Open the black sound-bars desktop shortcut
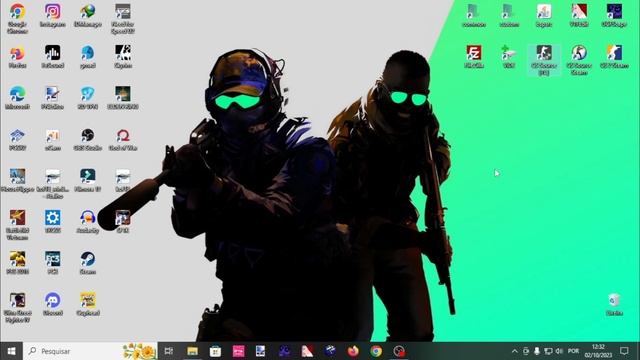Image resolution: width=640 pixels, height=360 pixels. pyautogui.click(x=53, y=57)
